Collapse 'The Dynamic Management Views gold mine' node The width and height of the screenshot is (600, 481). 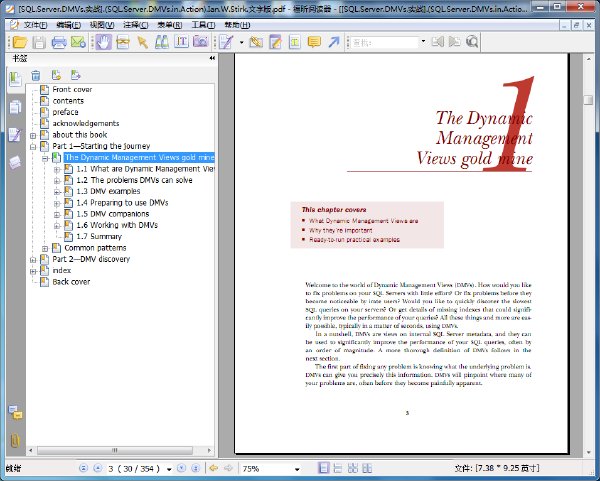[45, 158]
